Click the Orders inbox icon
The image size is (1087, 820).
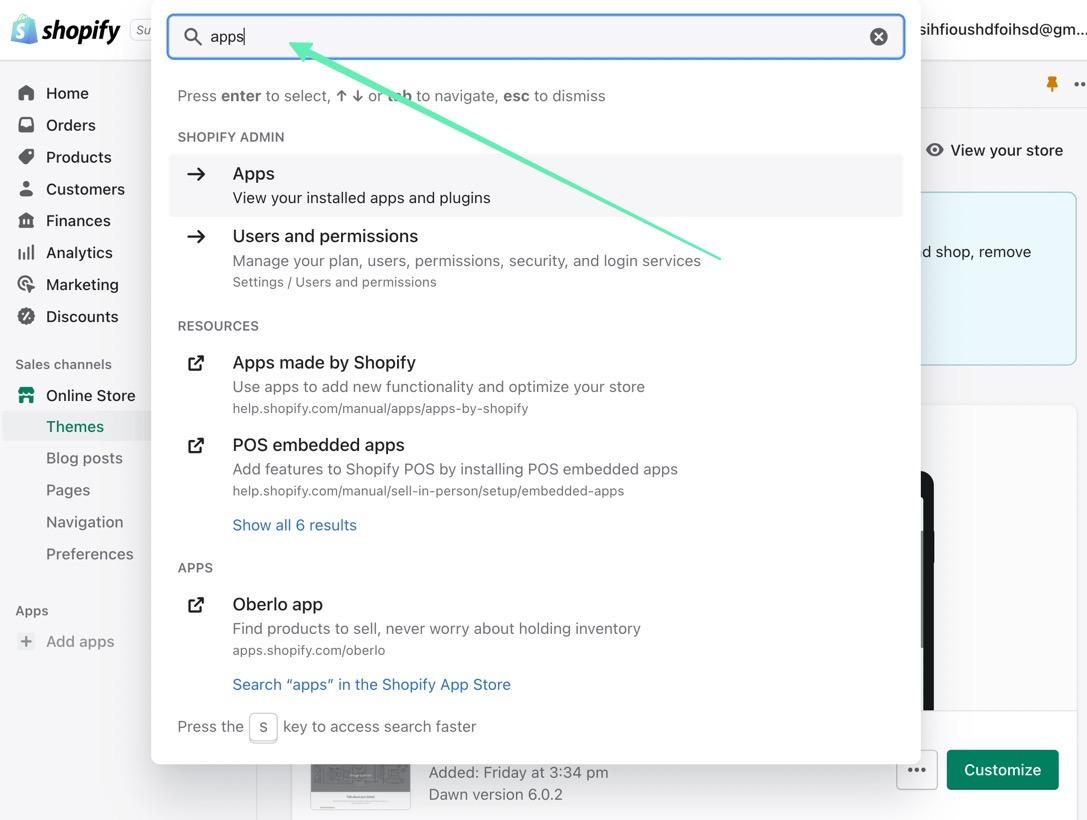(x=26, y=125)
